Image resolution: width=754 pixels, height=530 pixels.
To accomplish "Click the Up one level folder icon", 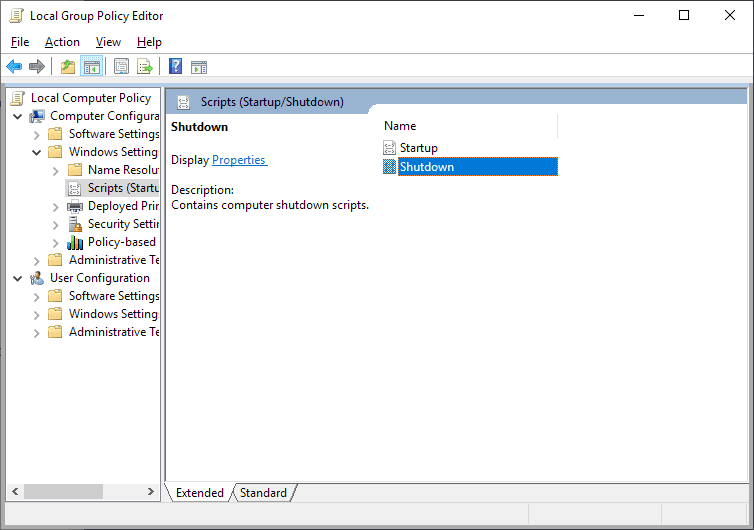I will (68, 66).
